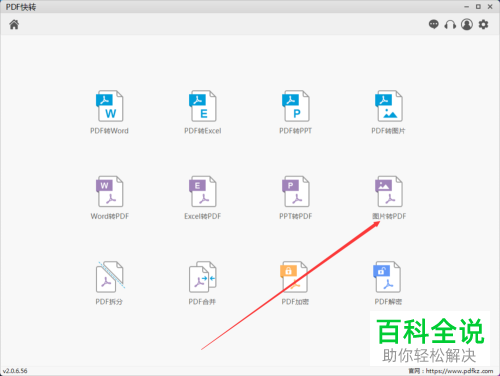Viewport: 500px width, 376px height.
Task: Go to the home page icon
Action: click(14, 24)
